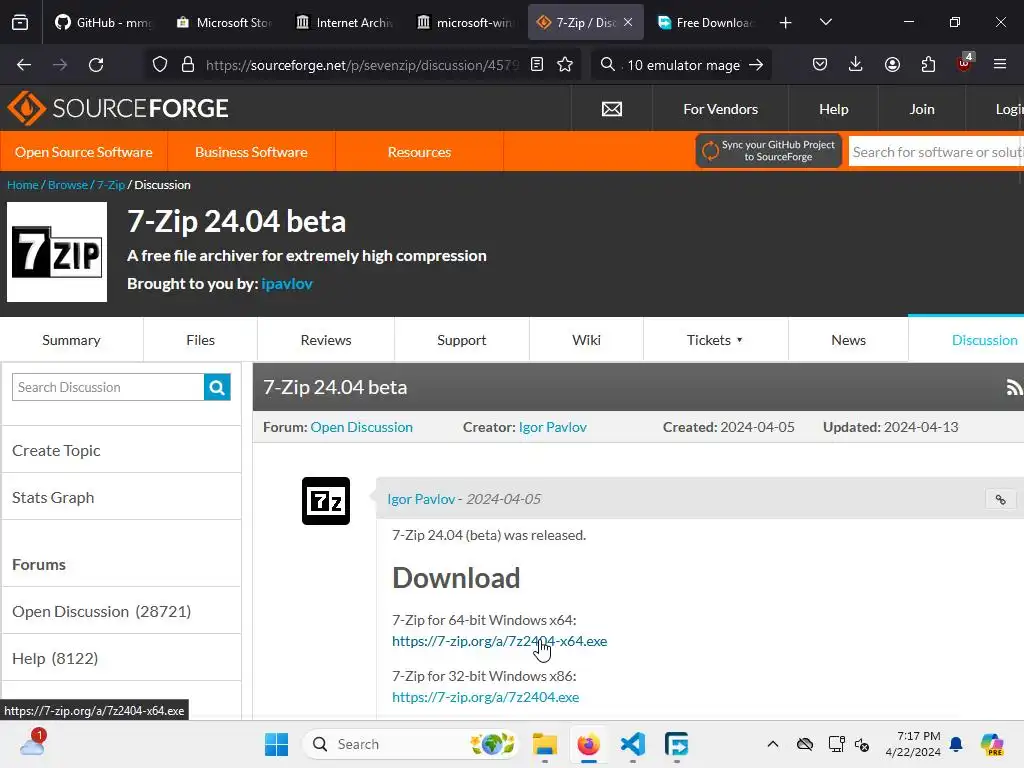Image resolution: width=1024 pixels, height=768 pixels.
Task: Open Stats Graph in sidebar
Action: click(53, 498)
